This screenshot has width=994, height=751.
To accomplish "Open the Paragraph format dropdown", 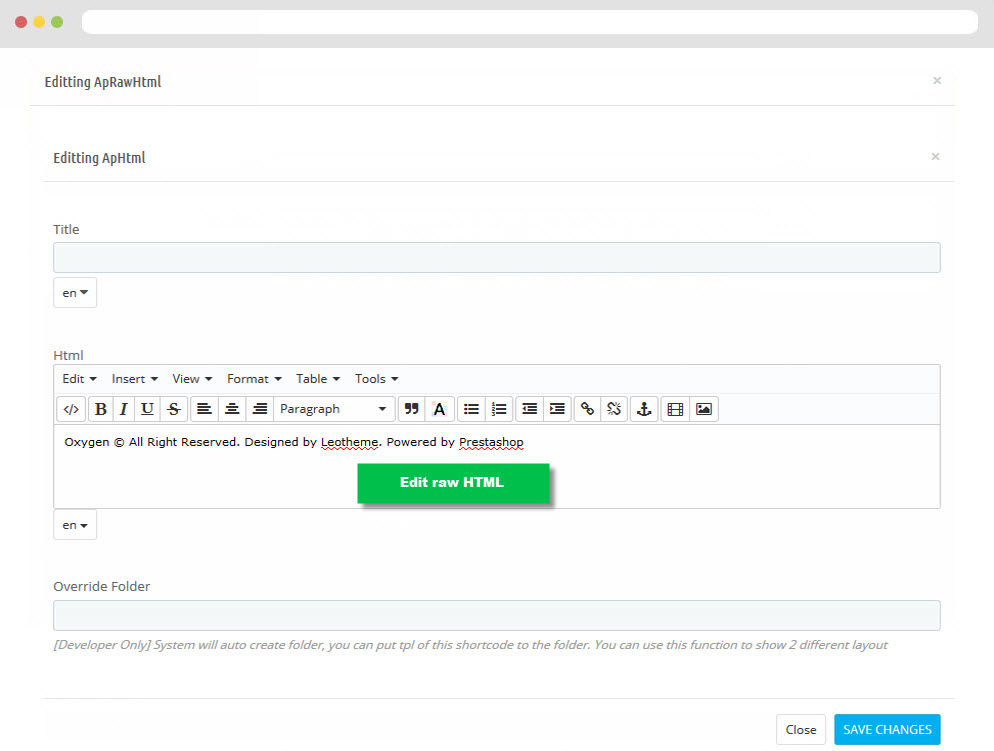I will coord(333,409).
